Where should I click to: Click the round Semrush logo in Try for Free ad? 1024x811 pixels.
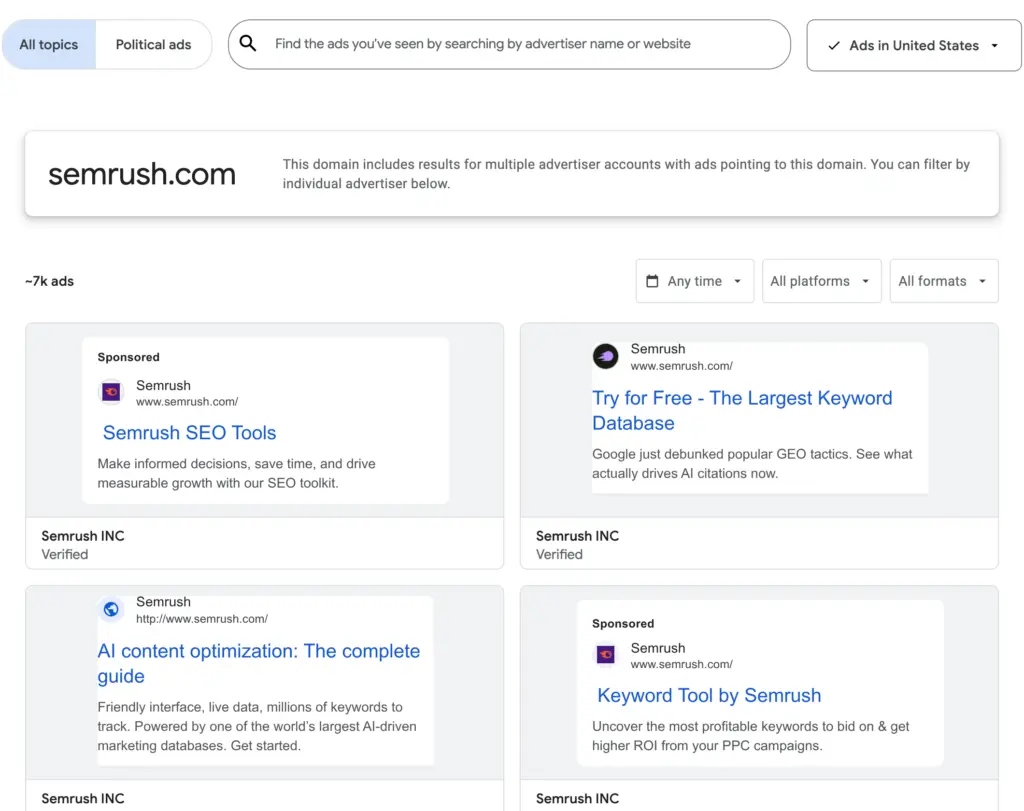pos(605,357)
